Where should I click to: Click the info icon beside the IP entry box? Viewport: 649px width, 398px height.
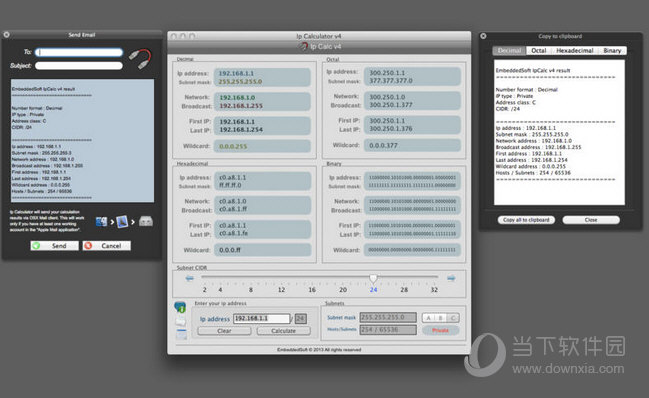[180, 307]
